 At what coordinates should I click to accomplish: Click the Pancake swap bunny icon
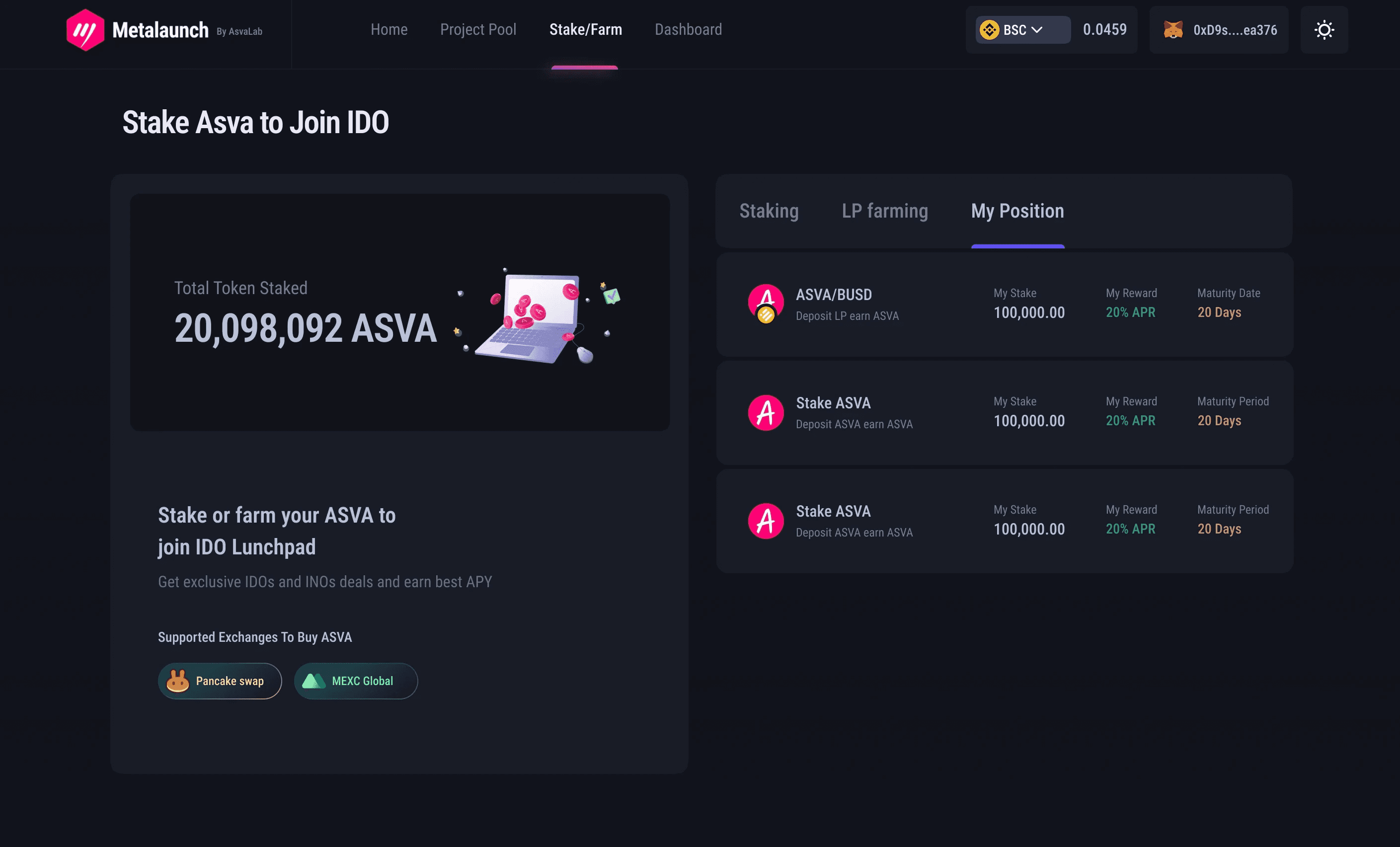point(178,681)
